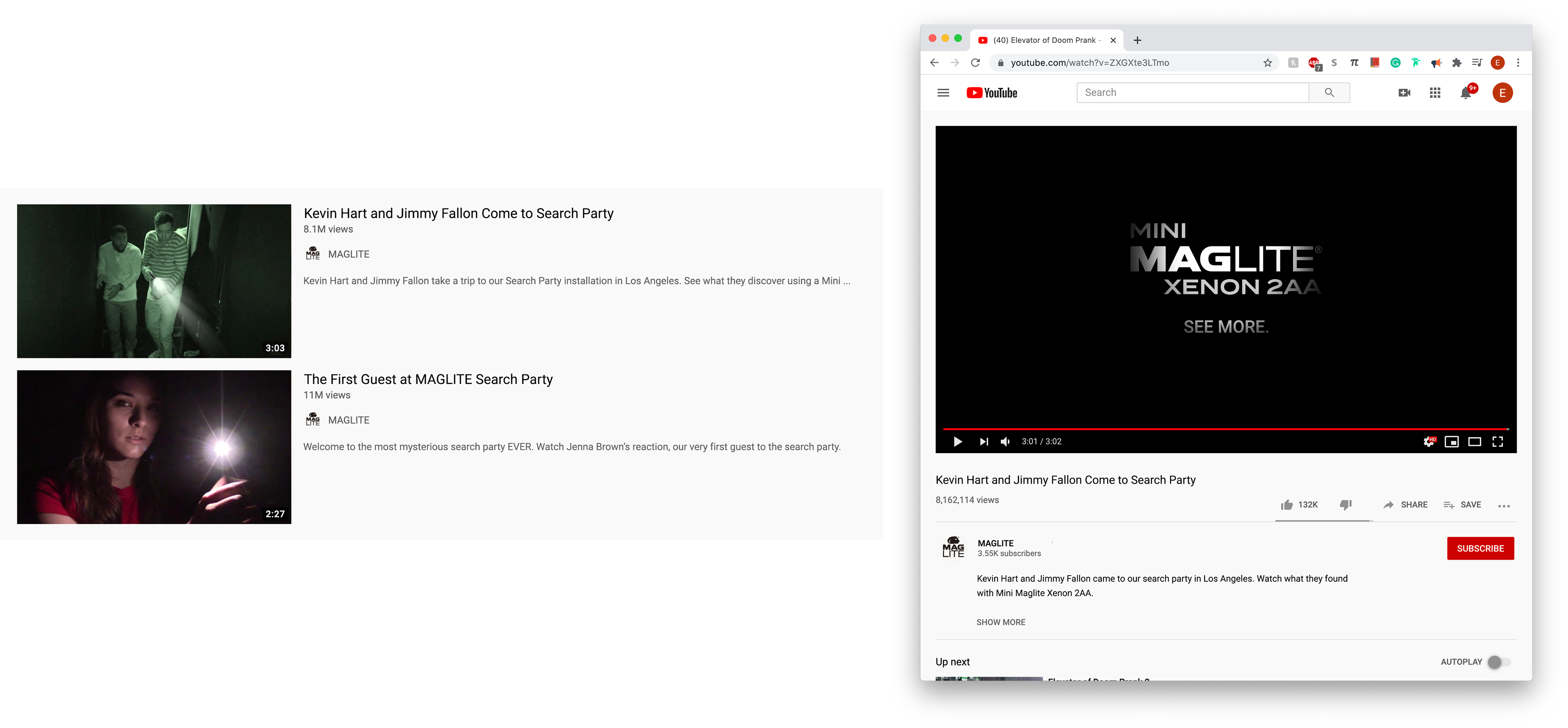Open the MAGLITE channel name link

(996, 543)
